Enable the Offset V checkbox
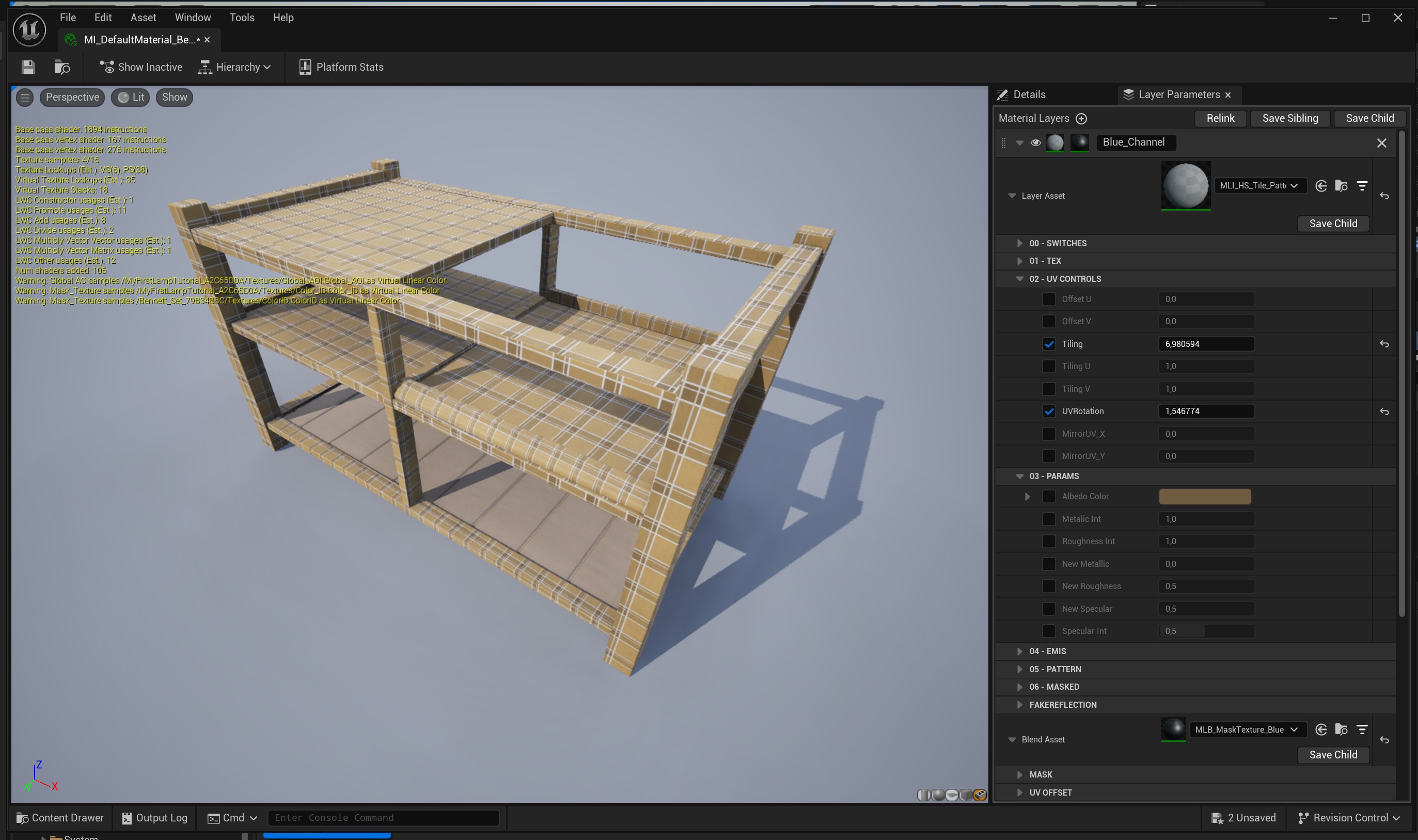The image size is (1418, 840). (1049, 322)
